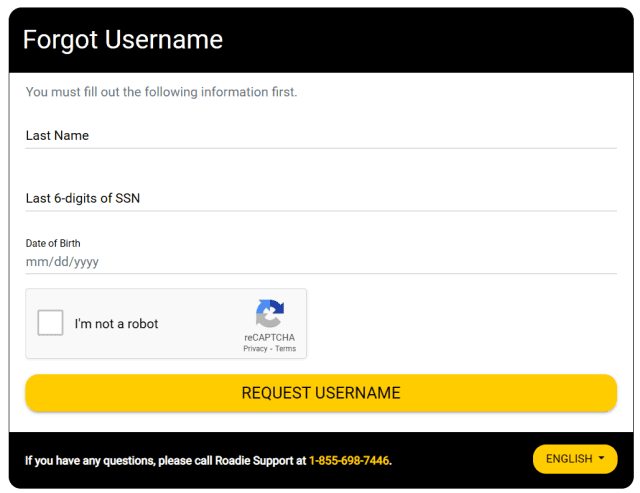Click the blank space right of the reCAPTCHA box

(461, 324)
